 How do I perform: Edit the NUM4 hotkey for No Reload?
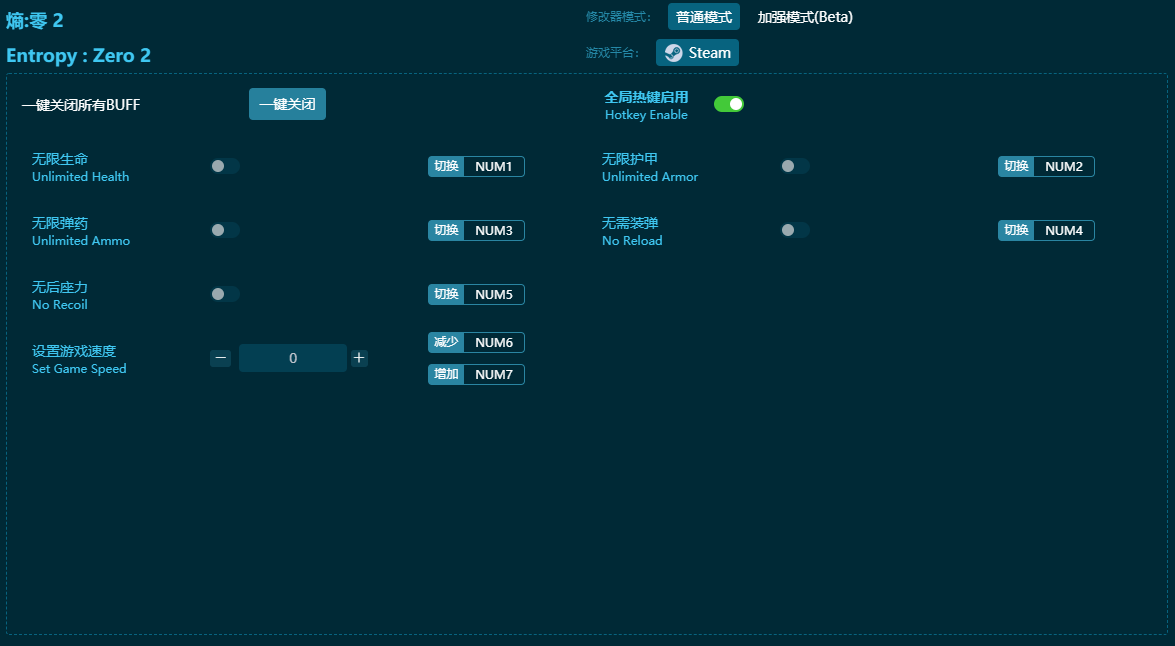[1063, 231]
